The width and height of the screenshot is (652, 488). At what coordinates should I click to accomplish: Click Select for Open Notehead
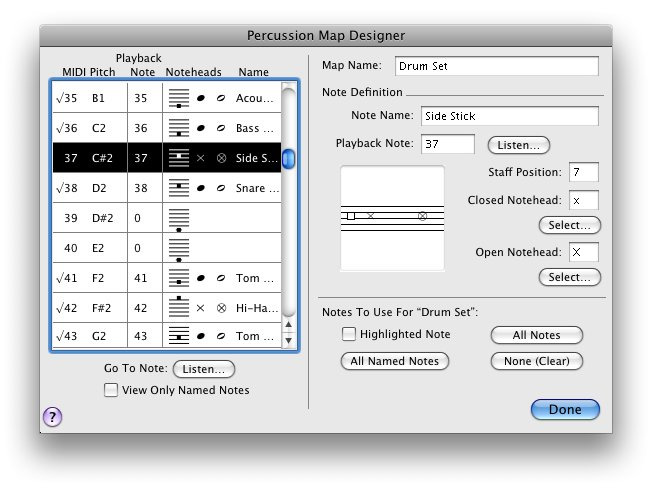click(570, 277)
